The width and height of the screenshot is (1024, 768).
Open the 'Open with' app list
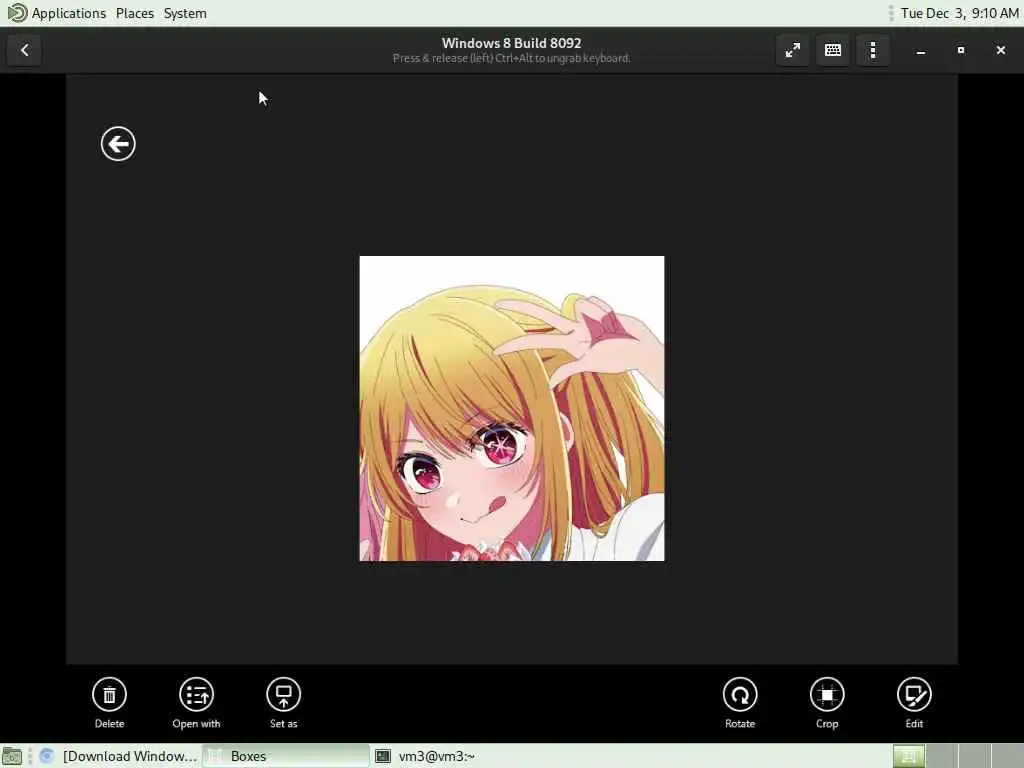click(196, 695)
